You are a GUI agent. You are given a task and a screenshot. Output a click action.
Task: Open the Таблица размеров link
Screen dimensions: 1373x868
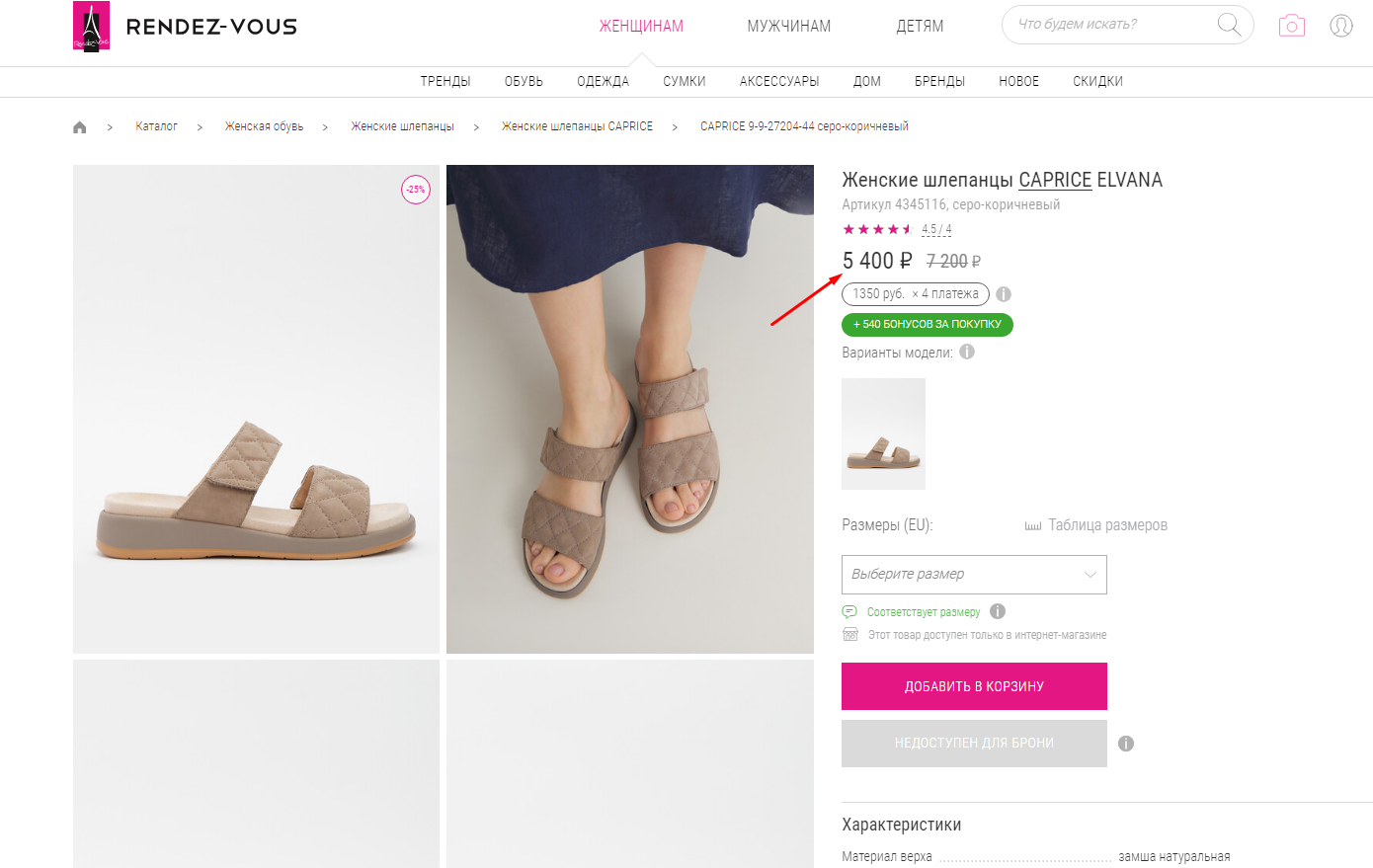click(1106, 525)
